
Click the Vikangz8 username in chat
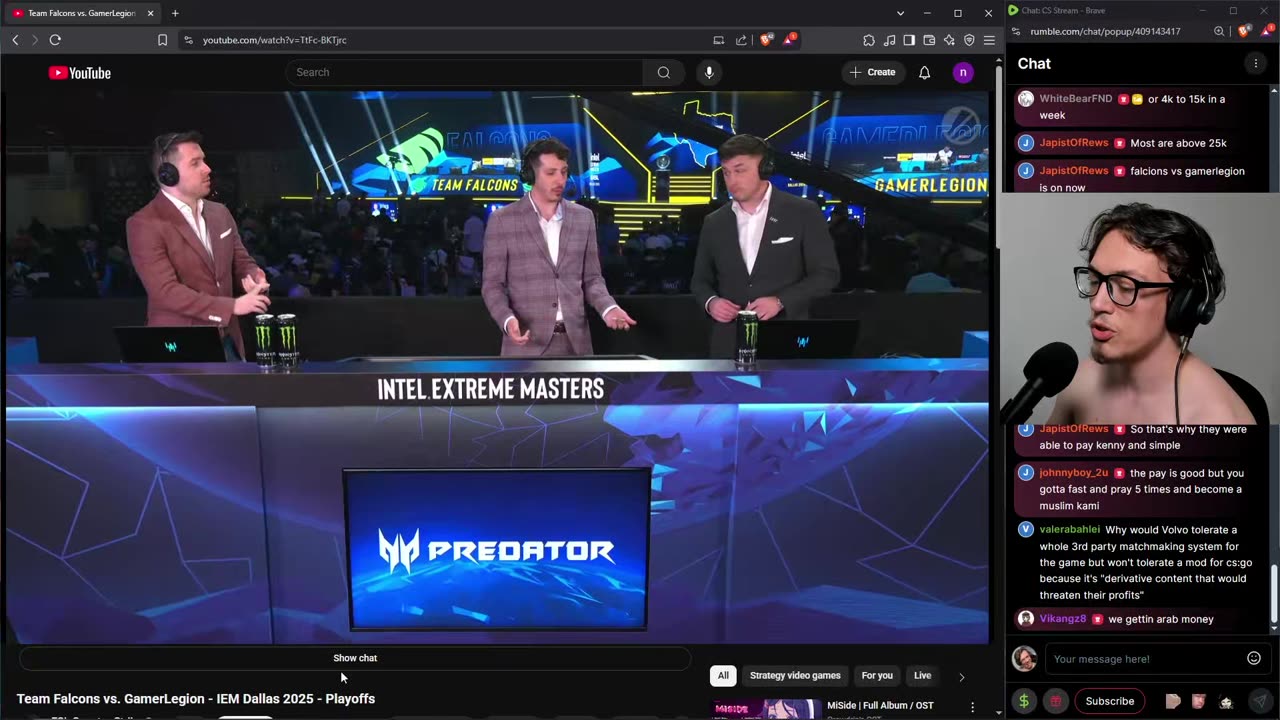(x=1063, y=619)
